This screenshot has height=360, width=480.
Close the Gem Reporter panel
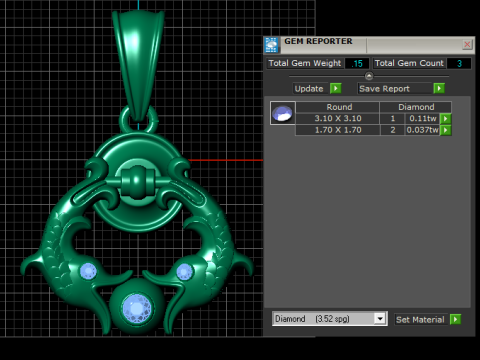pyautogui.click(x=467, y=44)
